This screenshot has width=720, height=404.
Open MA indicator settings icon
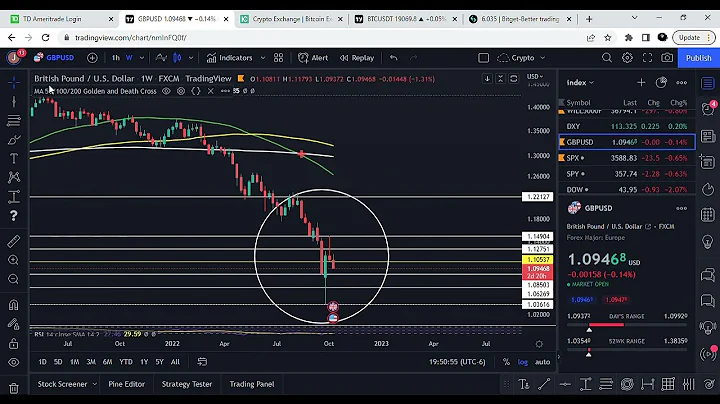point(181,91)
